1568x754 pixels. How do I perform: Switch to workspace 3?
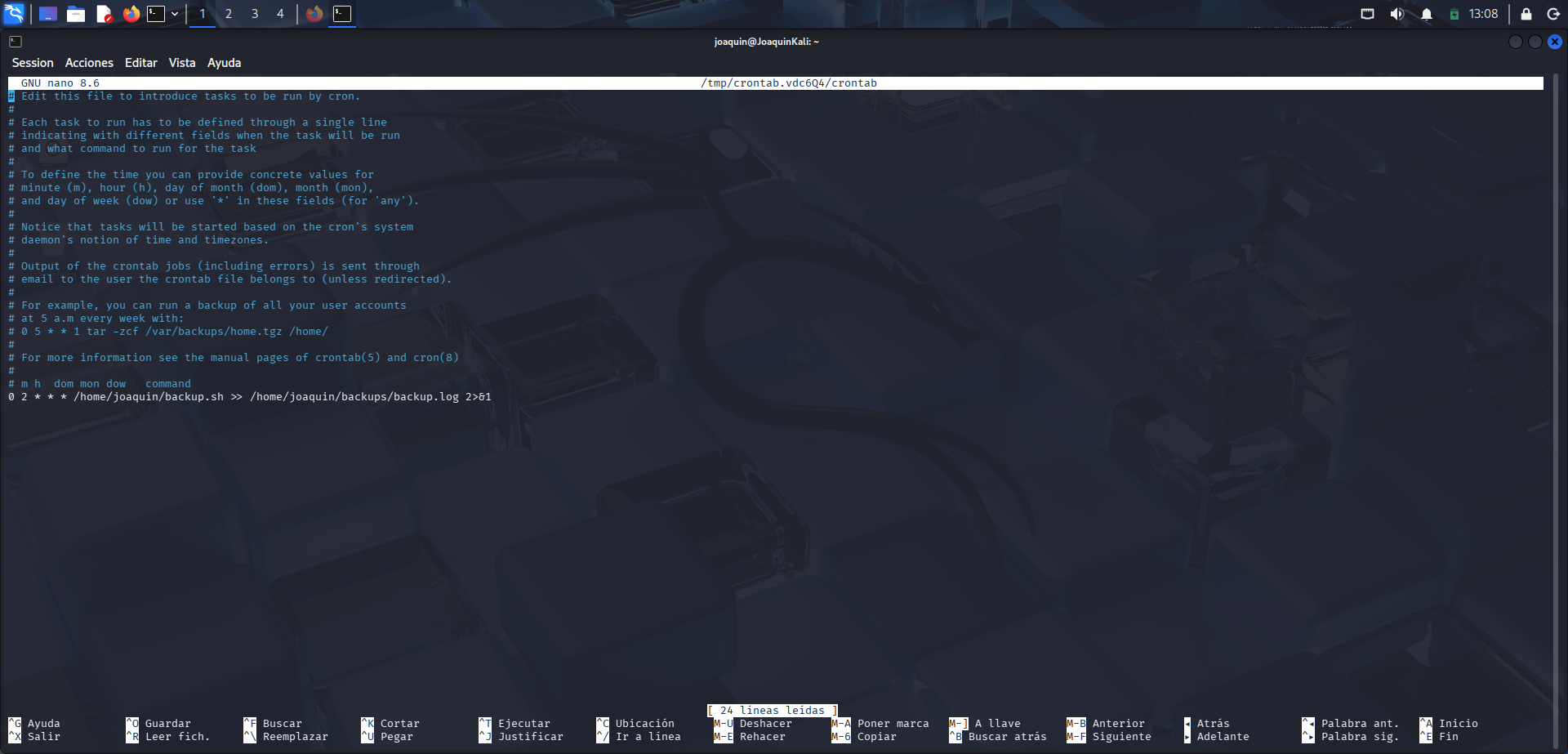(x=255, y=14)
